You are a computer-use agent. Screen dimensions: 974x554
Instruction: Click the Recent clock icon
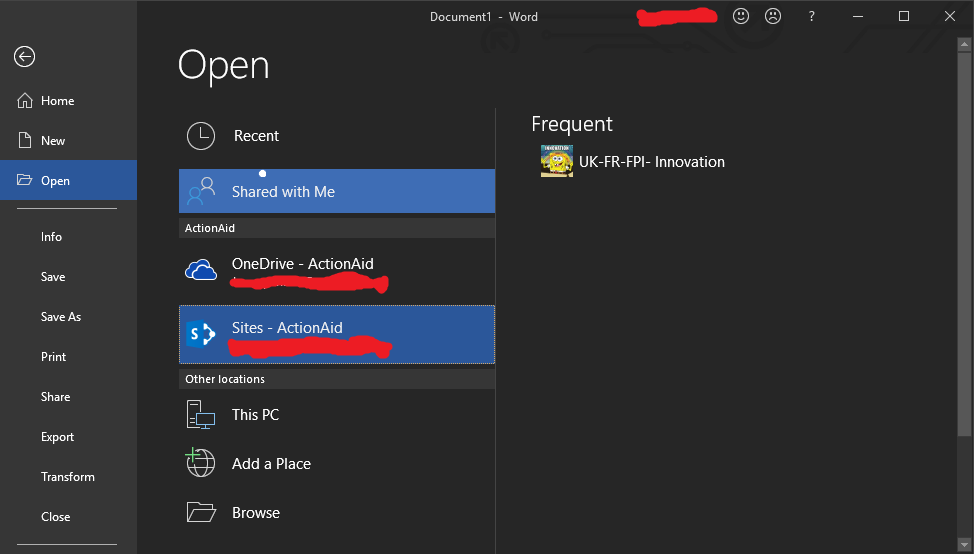[201, 136]
